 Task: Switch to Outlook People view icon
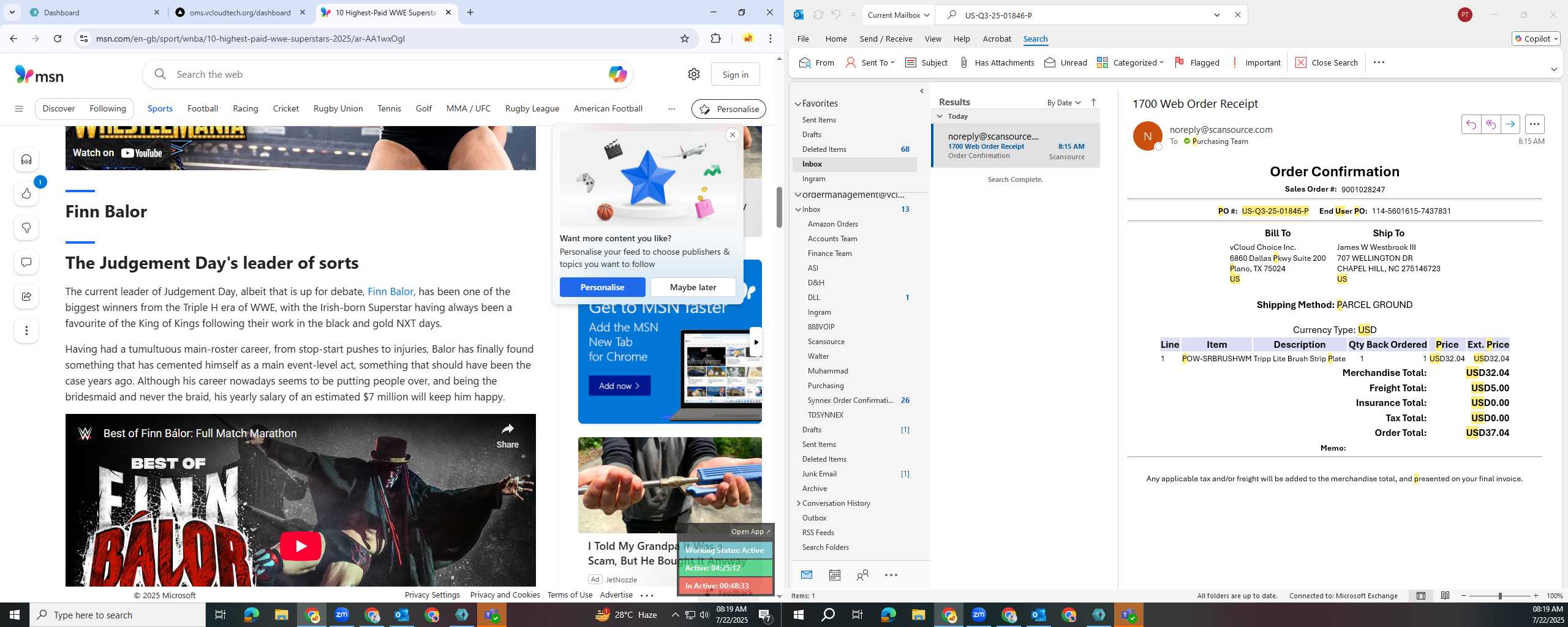[x=862, y=575]
